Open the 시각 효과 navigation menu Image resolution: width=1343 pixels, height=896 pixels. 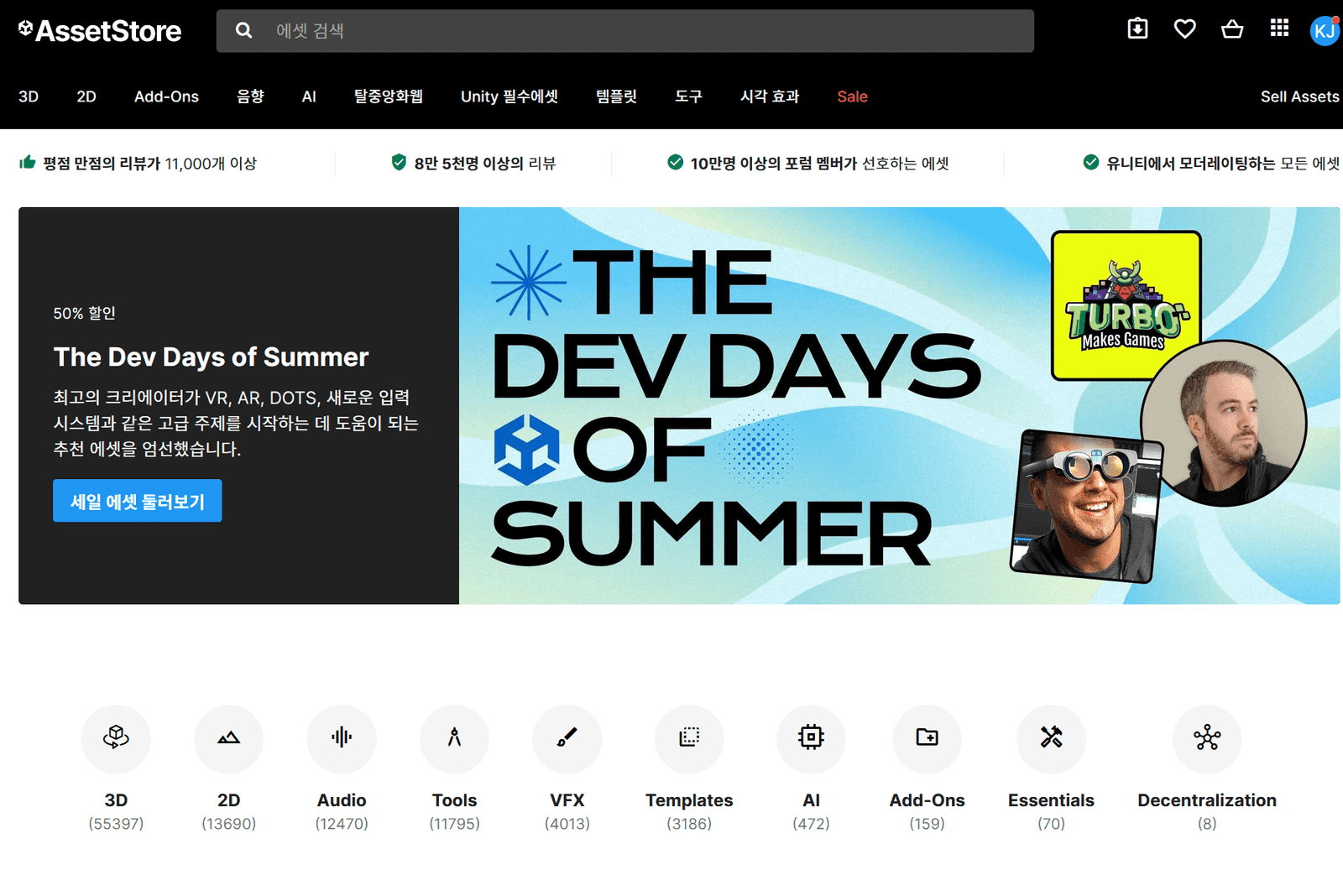coord(770,96)
